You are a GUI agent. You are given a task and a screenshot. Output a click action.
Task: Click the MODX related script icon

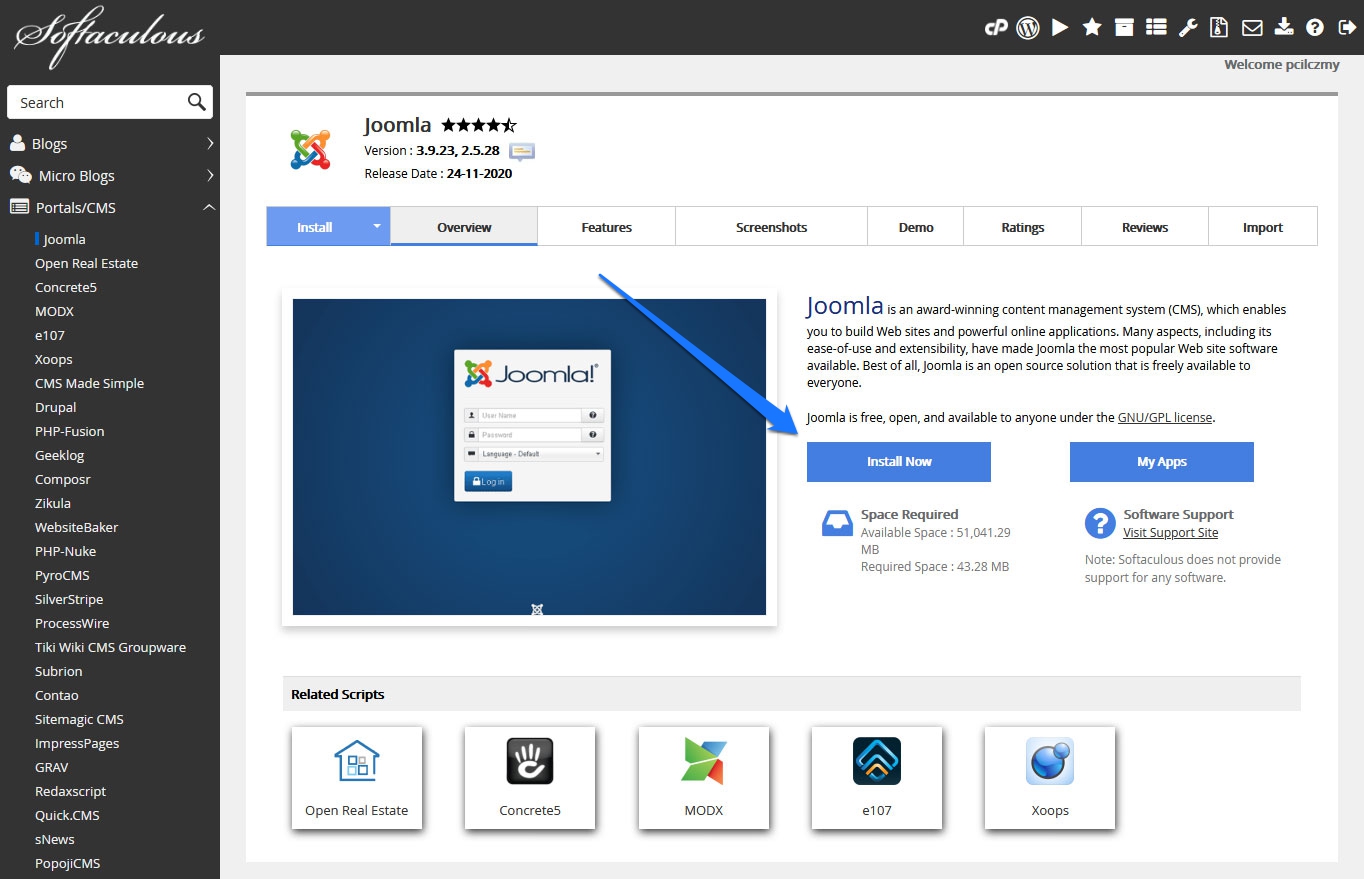(704, 761)
